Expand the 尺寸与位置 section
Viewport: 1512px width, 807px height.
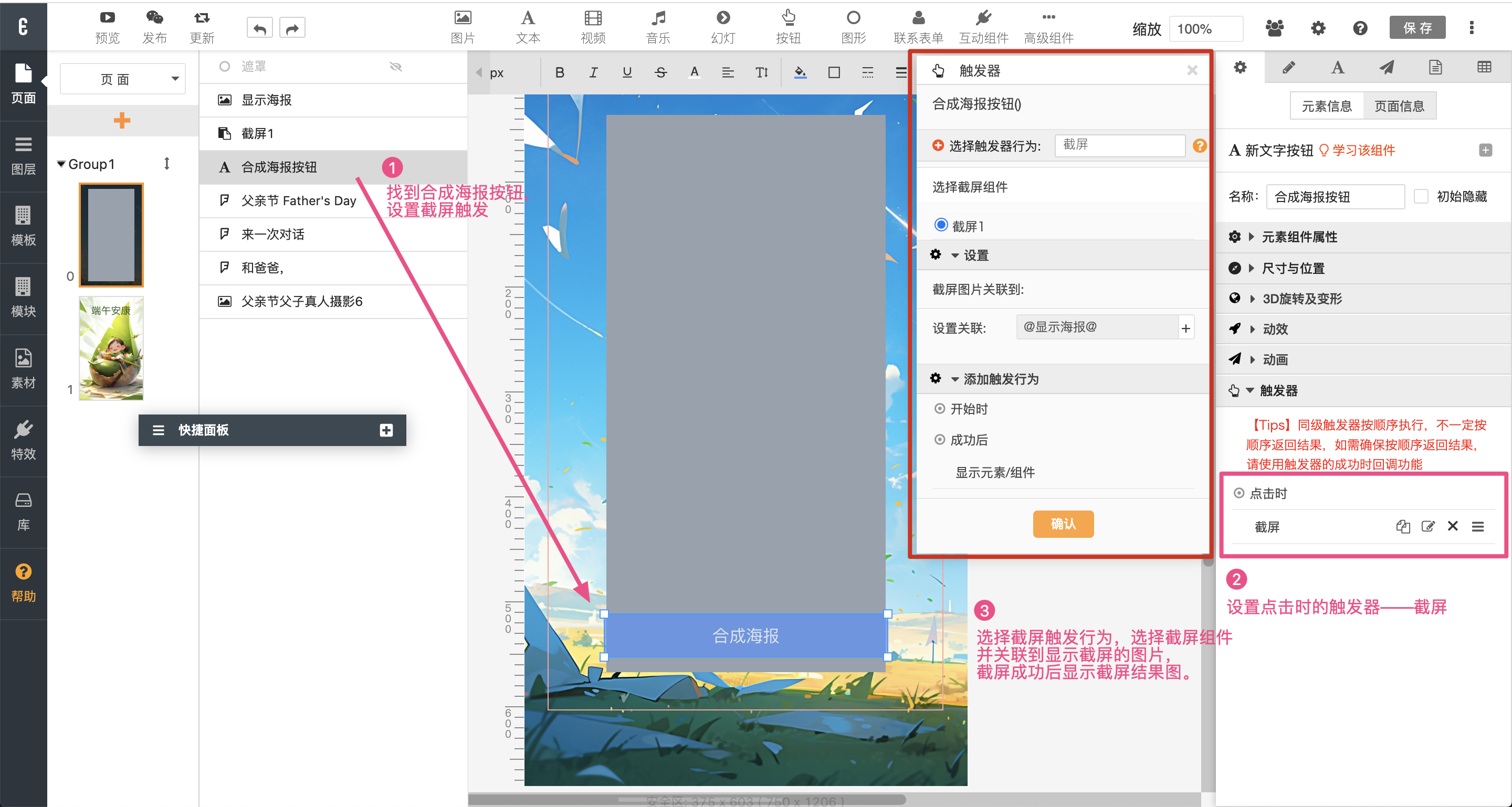tap(1293, 268)
